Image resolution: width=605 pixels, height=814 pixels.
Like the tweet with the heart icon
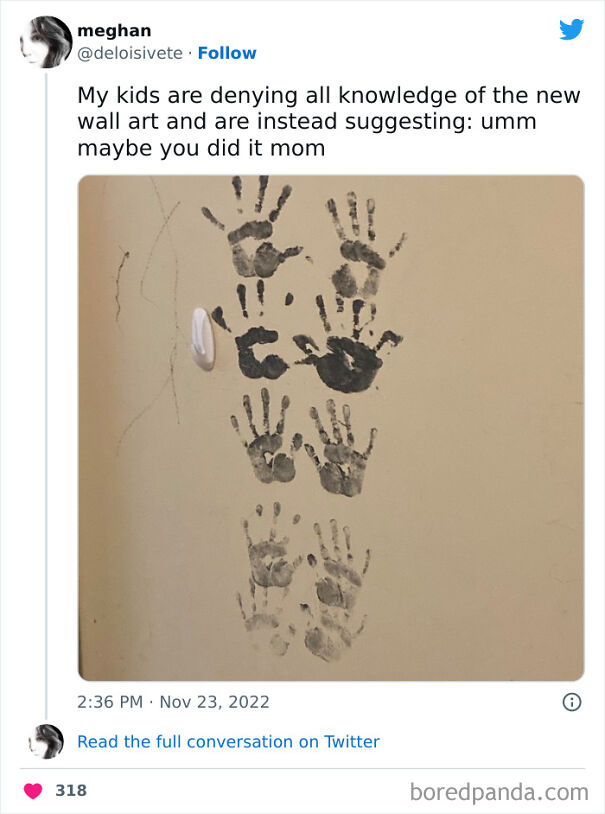(x=33, y=791)
